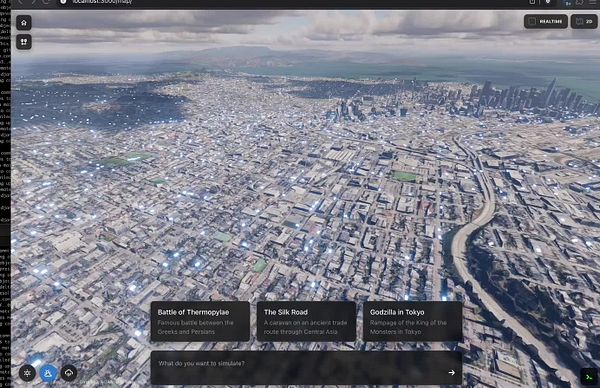Go to the home screen icon

click(x=24, y=23)
